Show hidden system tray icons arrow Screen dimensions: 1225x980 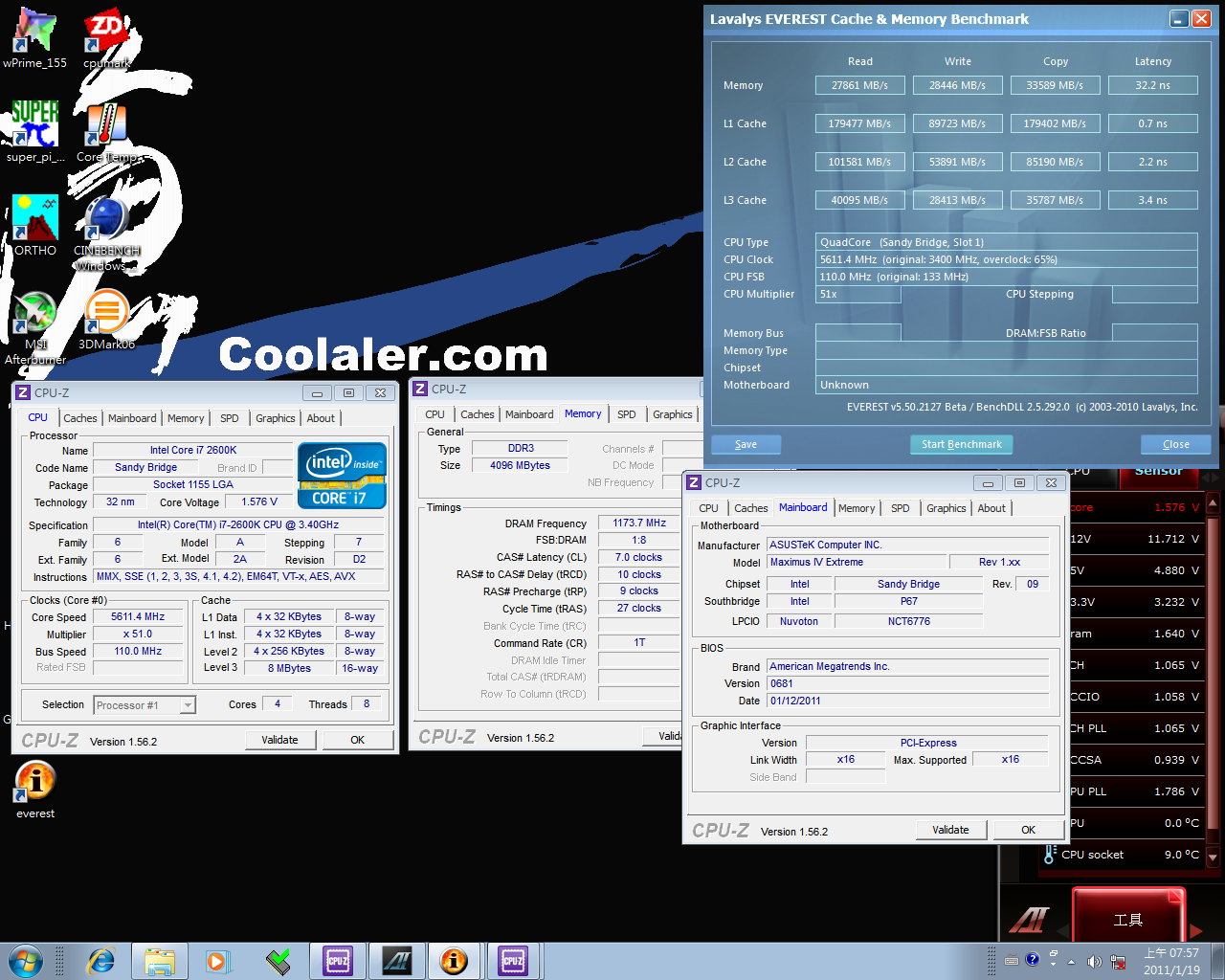point(1071,962)
